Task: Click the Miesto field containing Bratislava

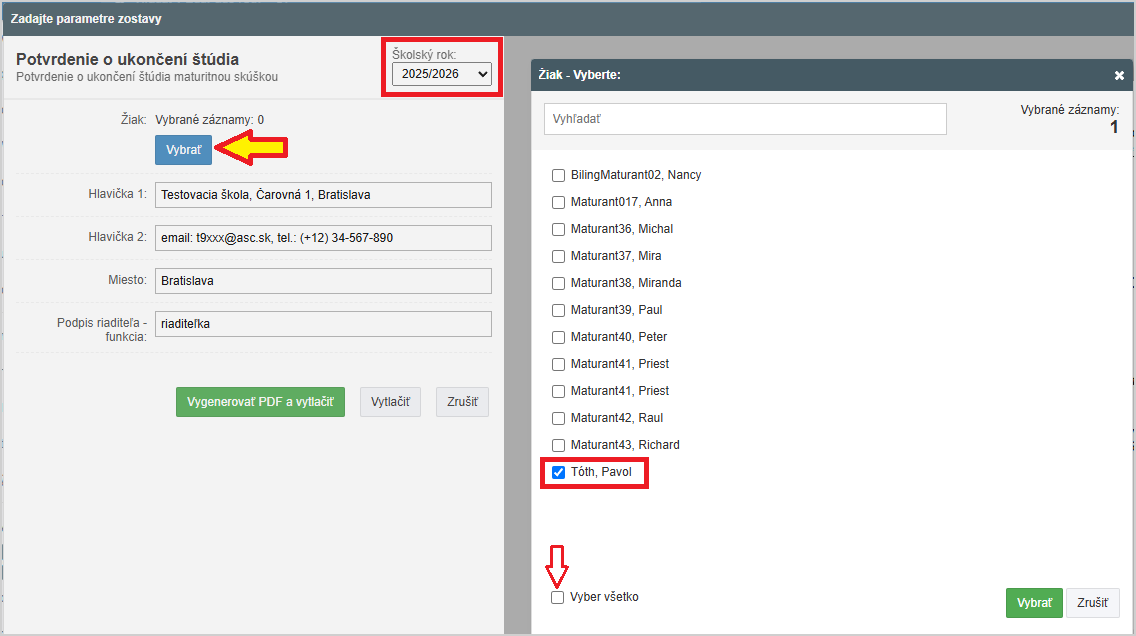Action: (323, 281)
